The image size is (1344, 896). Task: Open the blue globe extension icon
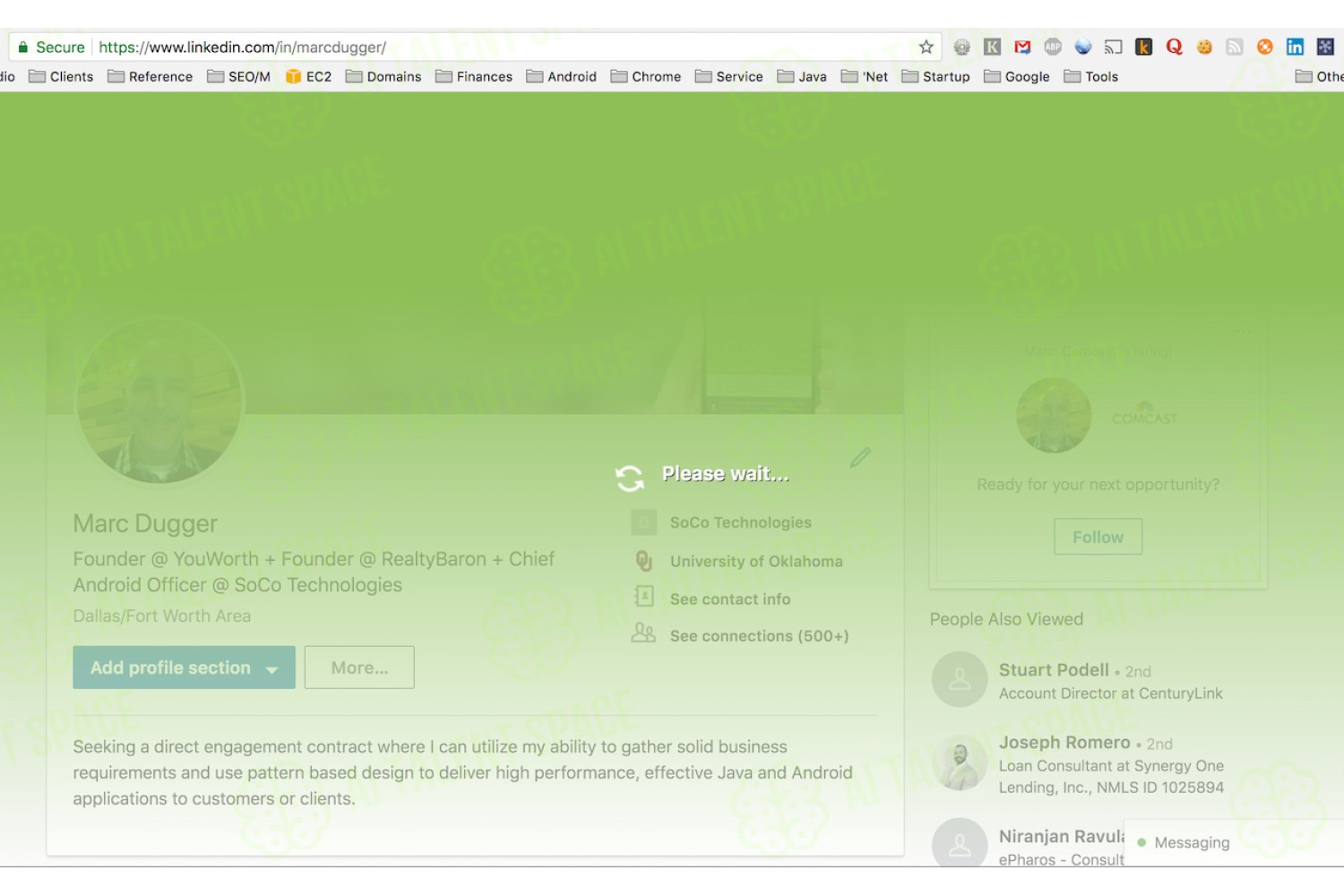coord(1083,47)
